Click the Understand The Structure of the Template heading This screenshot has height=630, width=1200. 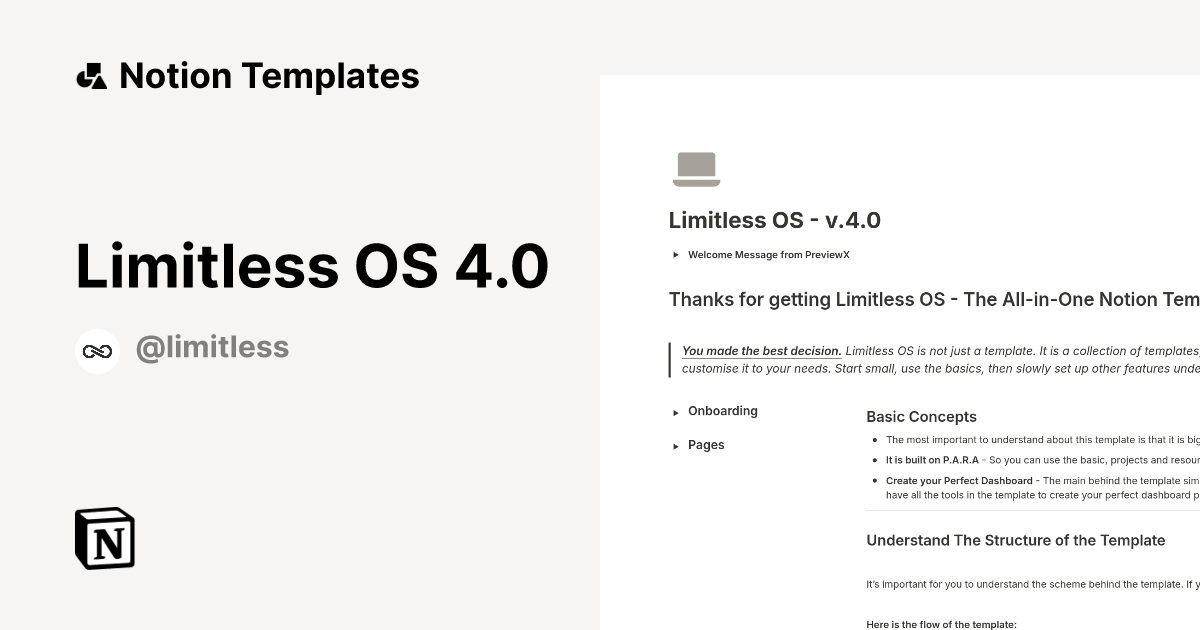1016,540
